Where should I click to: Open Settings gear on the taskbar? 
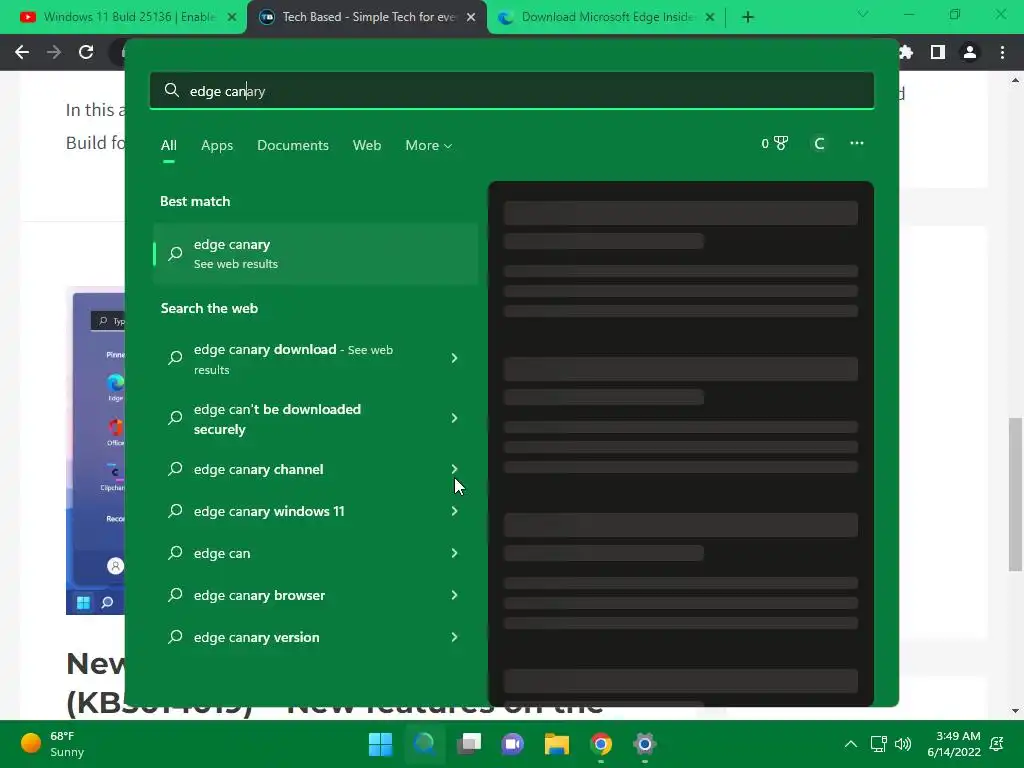(645, 744)
